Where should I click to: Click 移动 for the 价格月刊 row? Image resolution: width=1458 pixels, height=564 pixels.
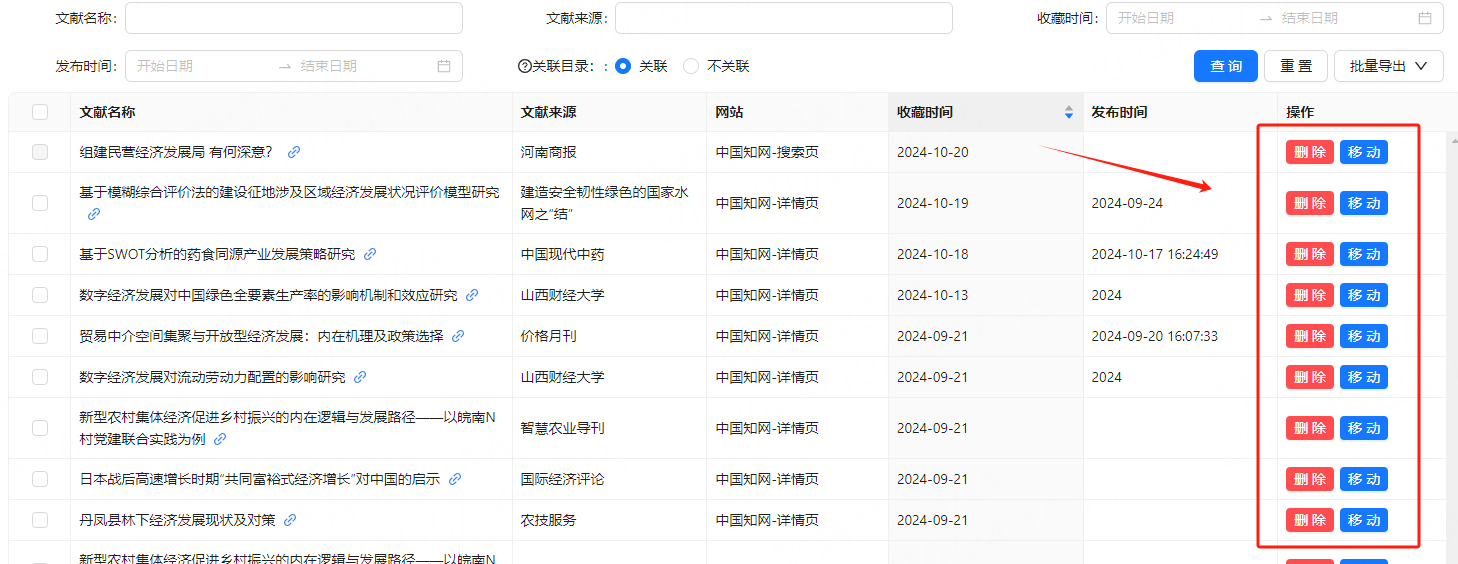[1363, 336]
